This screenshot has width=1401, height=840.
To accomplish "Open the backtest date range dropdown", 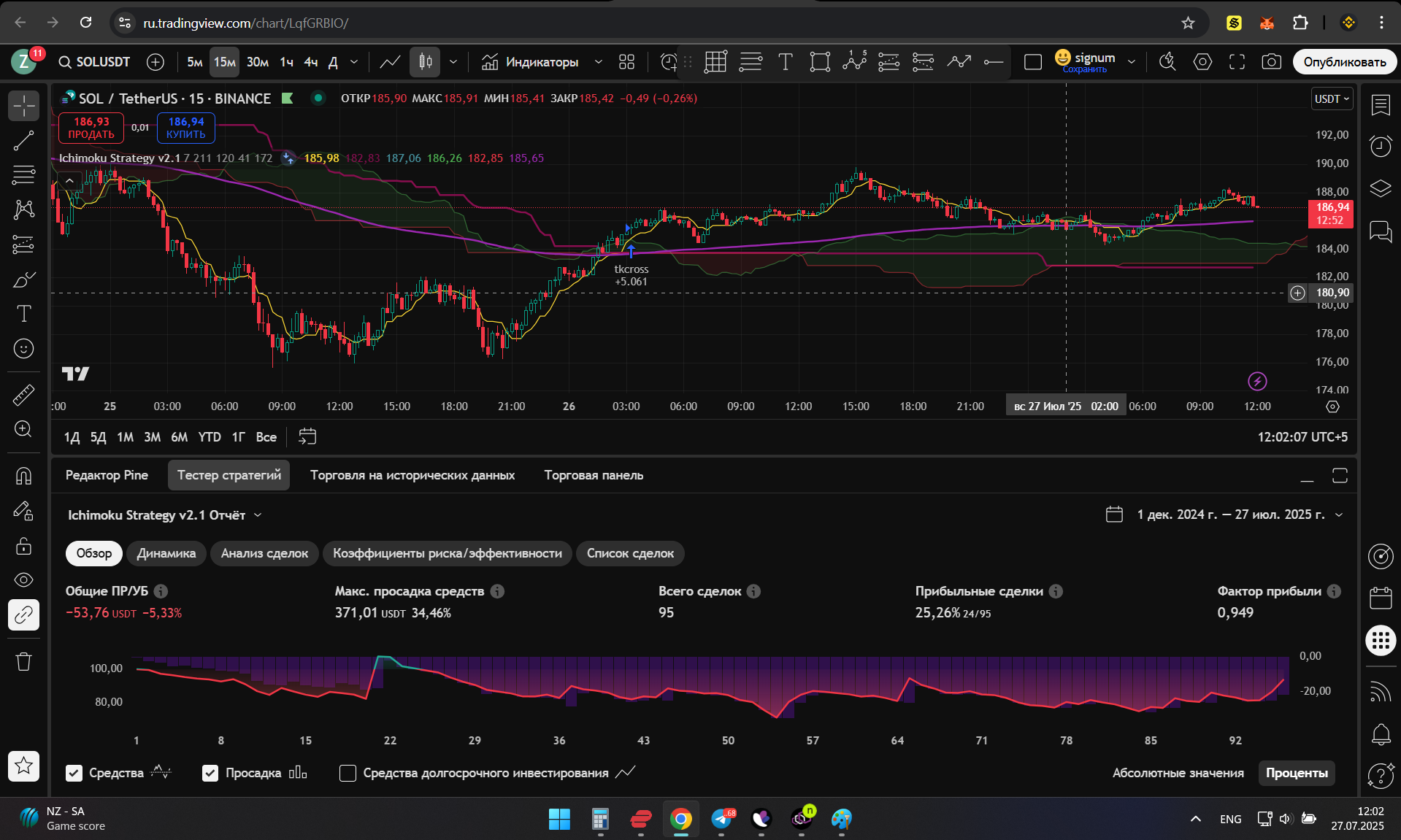I will (1225, 515).
